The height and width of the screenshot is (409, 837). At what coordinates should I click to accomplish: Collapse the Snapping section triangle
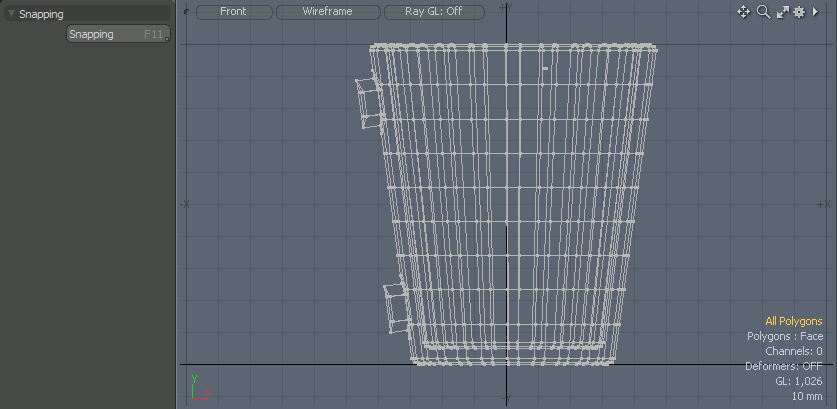[x=11, y=14]
